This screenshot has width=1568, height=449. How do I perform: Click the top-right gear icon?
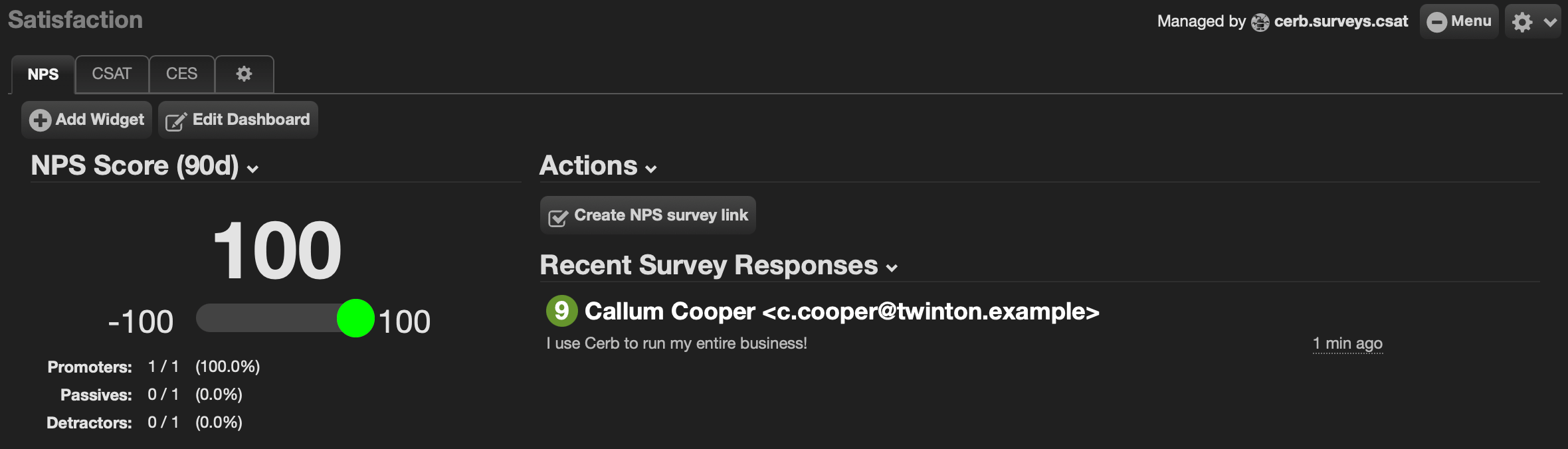click(x=1522, y=22)
